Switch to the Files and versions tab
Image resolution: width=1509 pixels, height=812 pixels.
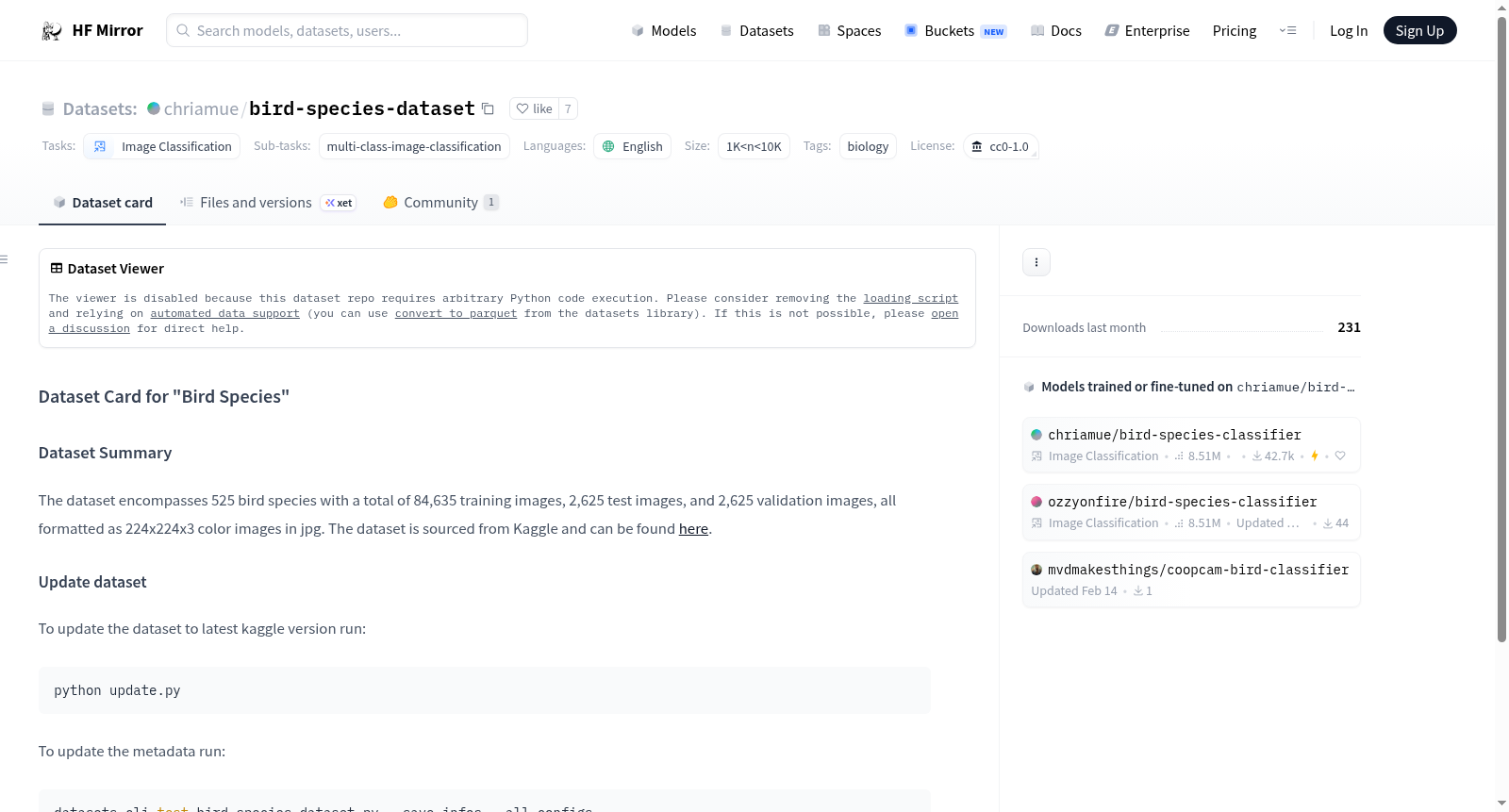coord(268,203)
